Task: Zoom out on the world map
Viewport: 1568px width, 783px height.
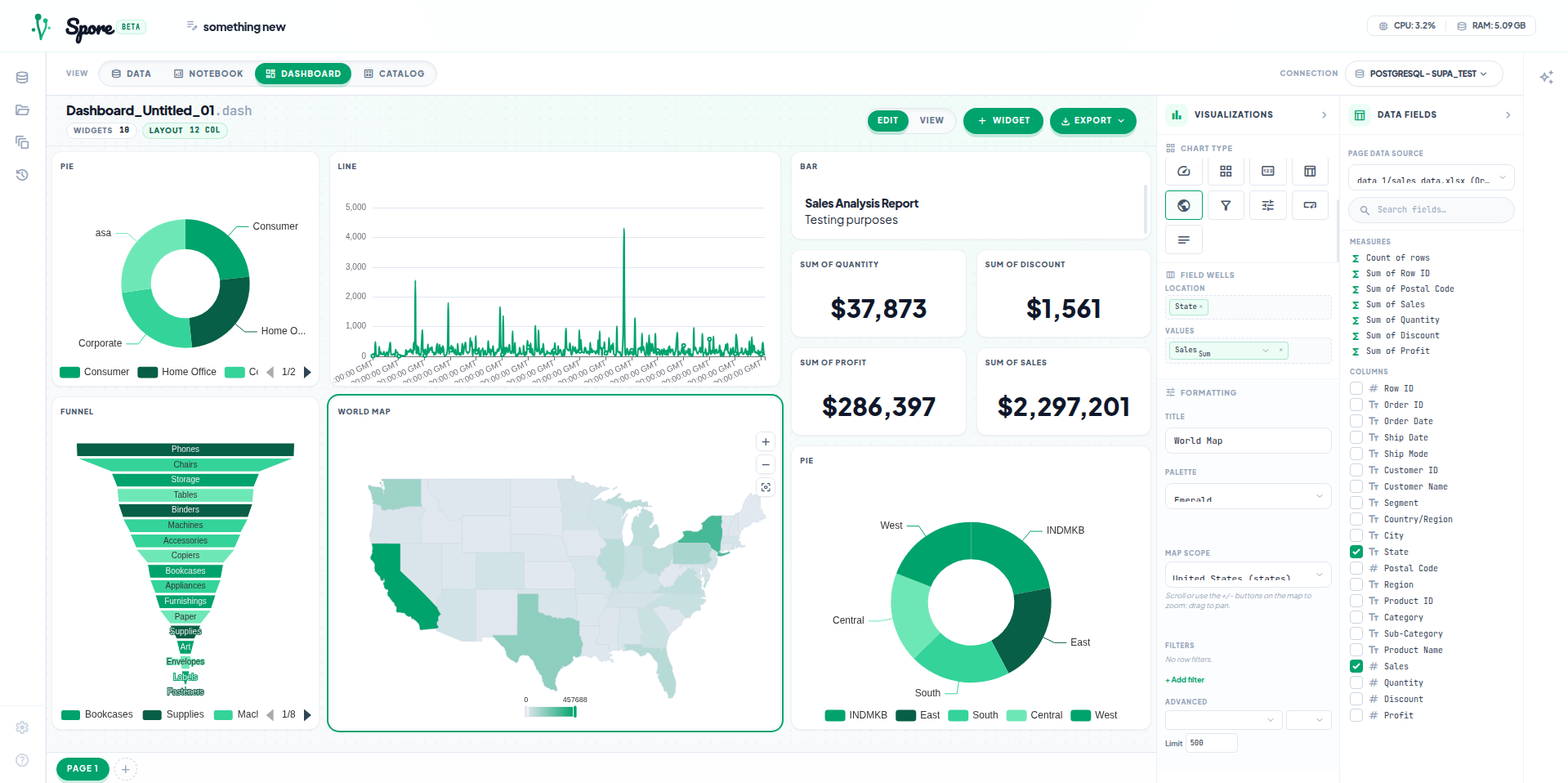Action: pos(766,465)
